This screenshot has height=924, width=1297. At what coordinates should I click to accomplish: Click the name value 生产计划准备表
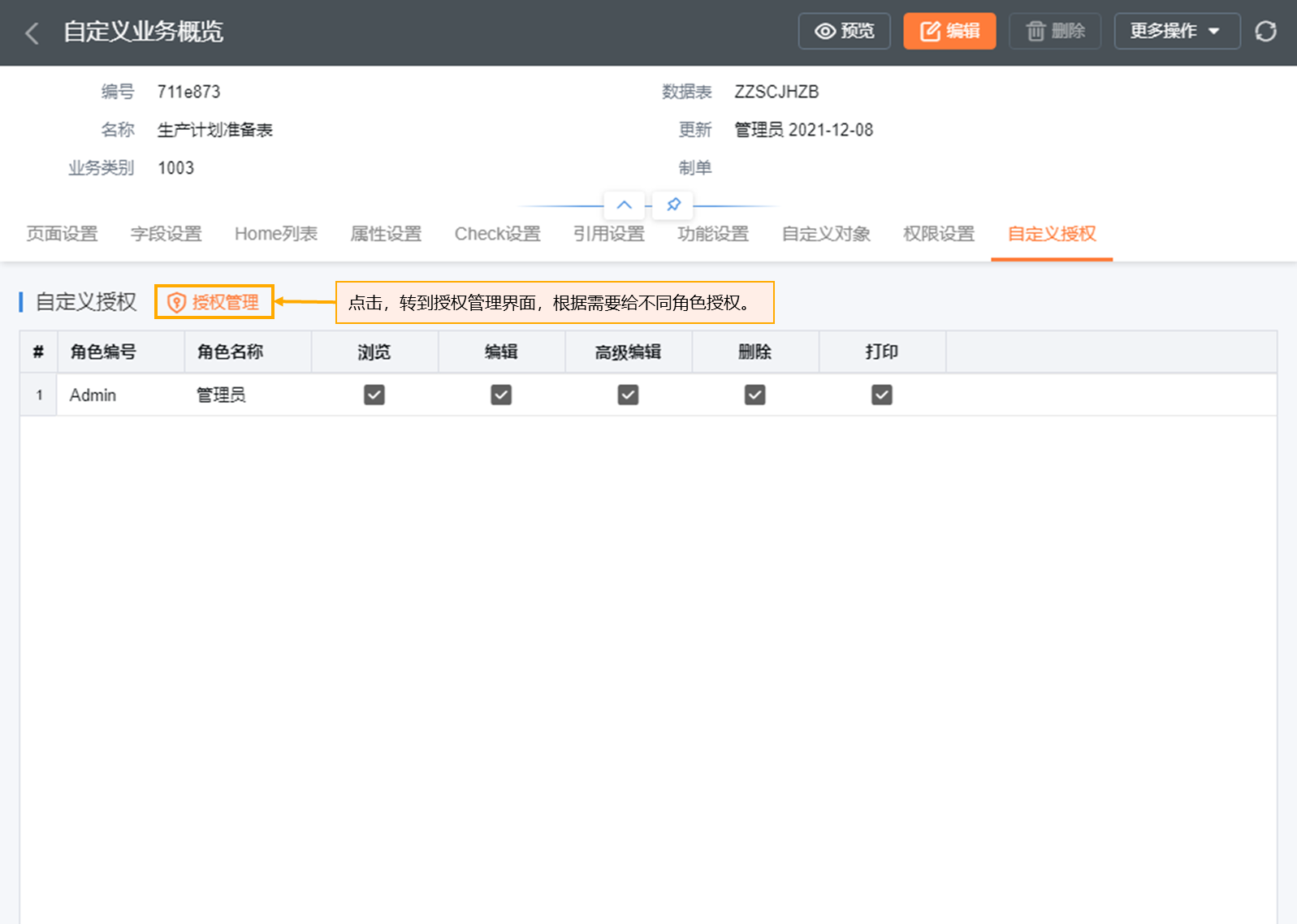[x=214, y=130]
